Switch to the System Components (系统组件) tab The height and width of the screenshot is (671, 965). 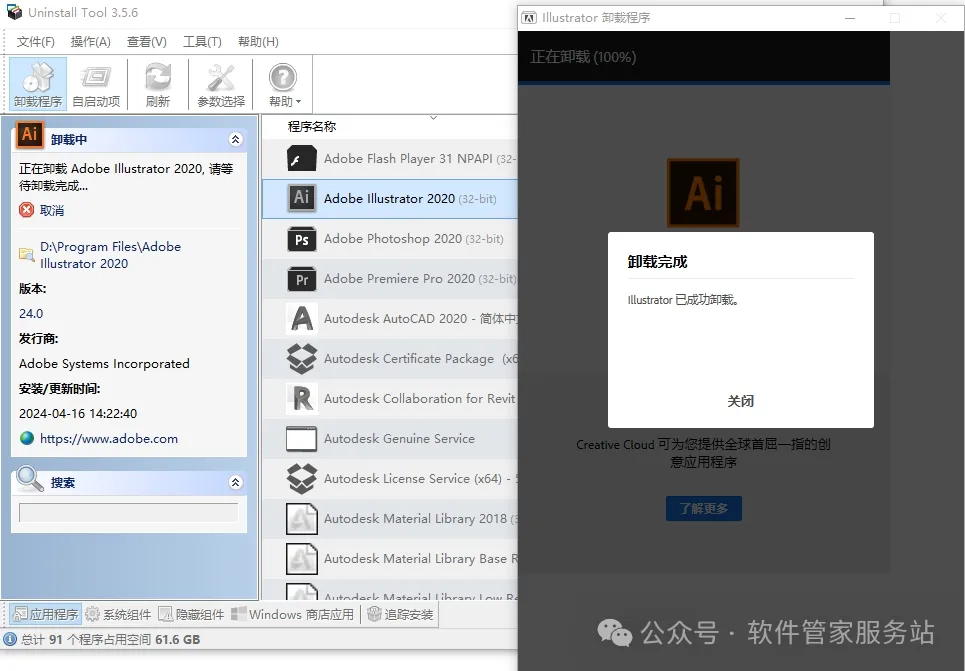118,614
